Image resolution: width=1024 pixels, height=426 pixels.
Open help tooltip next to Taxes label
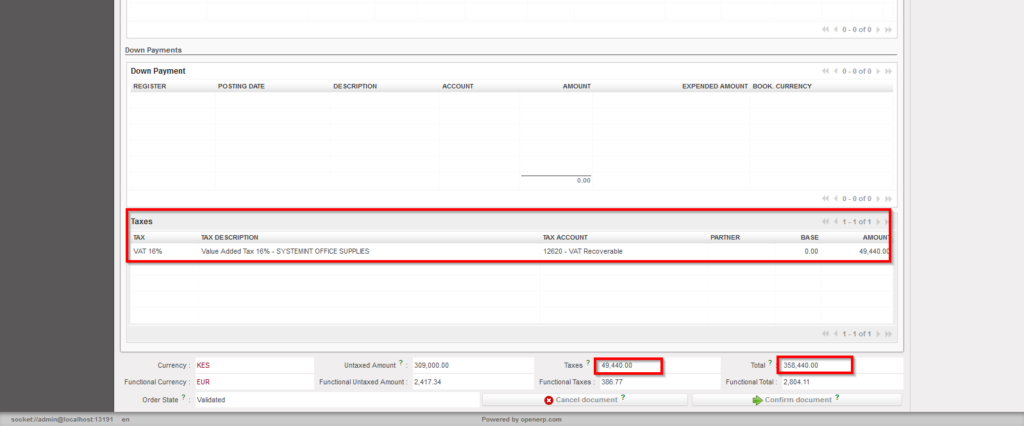click(x=588, y=364)
